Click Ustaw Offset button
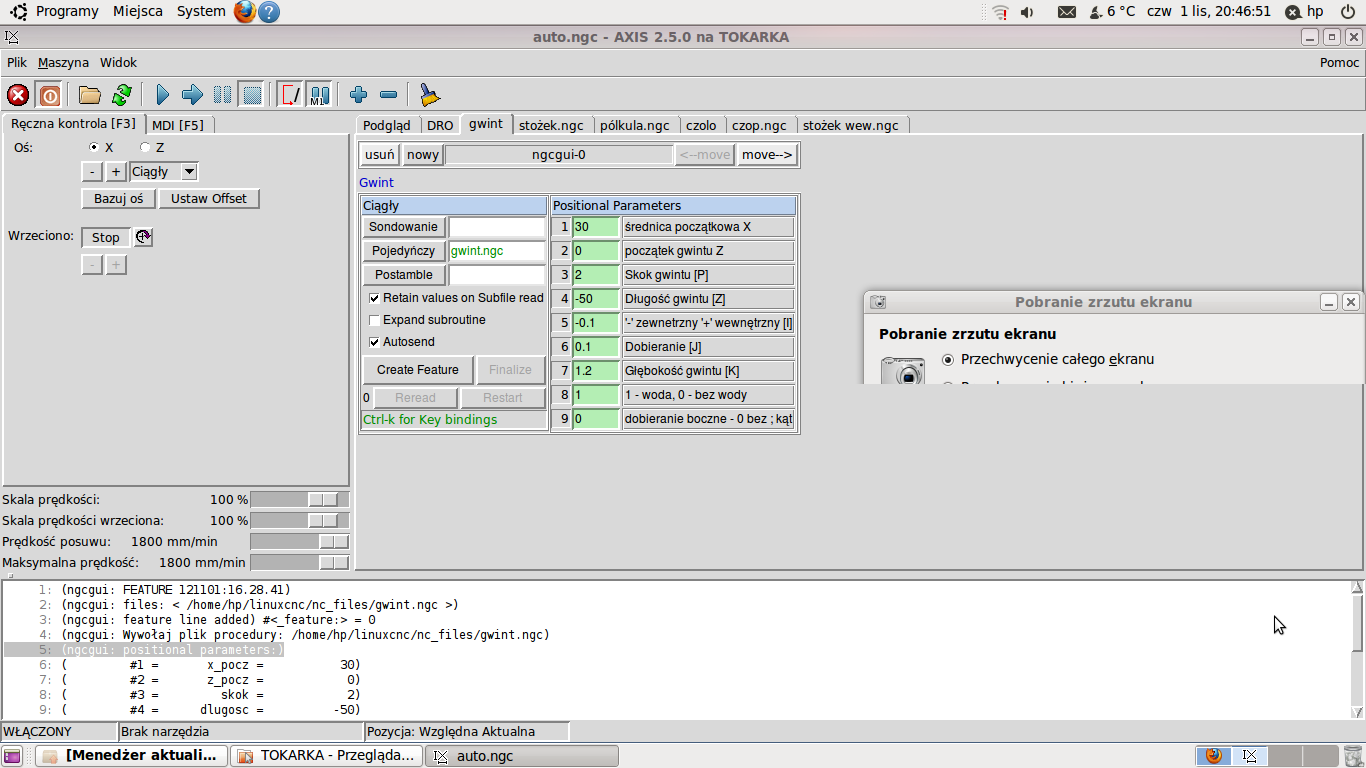 [209, 199]
